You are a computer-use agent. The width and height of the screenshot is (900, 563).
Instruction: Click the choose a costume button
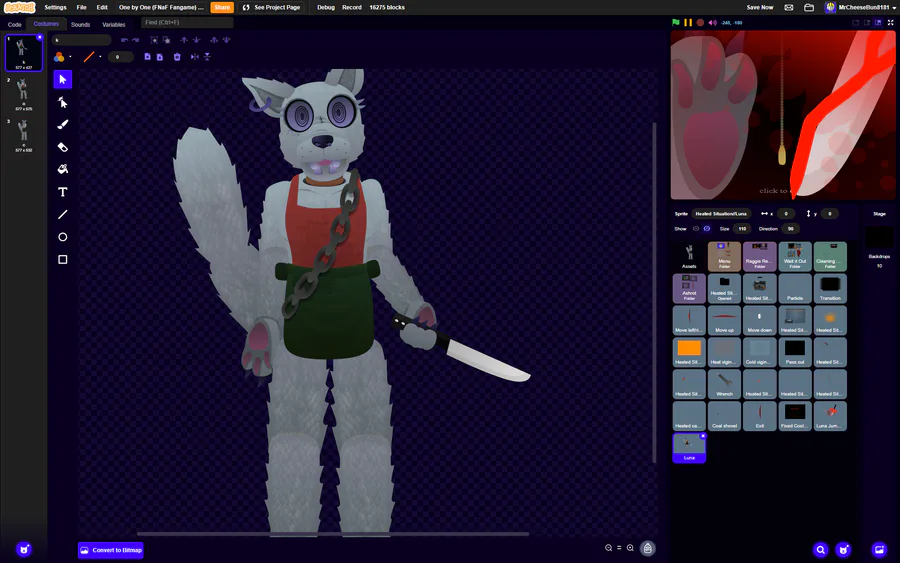point(24,550)
